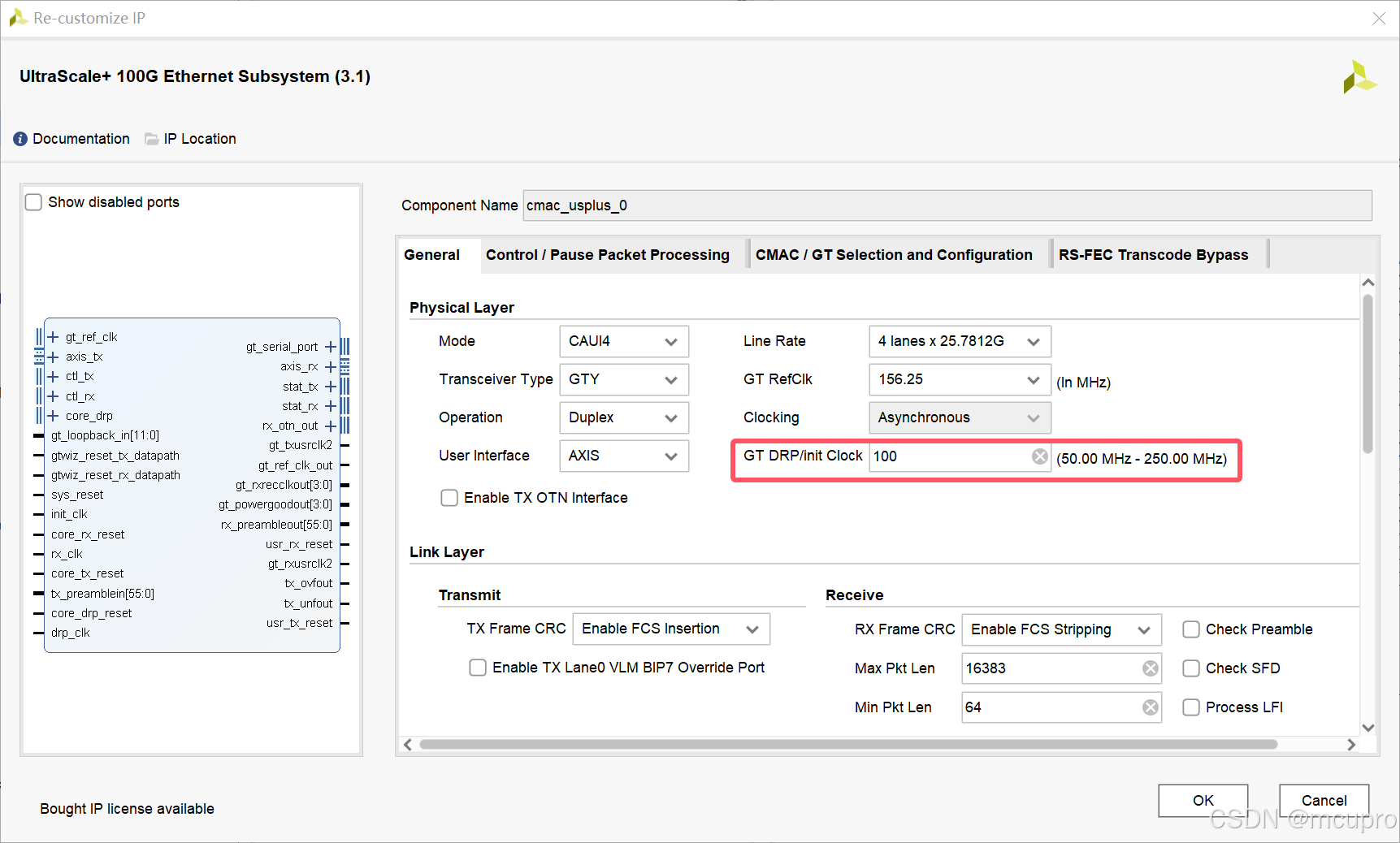
Task: Click the Max Pkt Len input field
Action: tap(1061, 668)
